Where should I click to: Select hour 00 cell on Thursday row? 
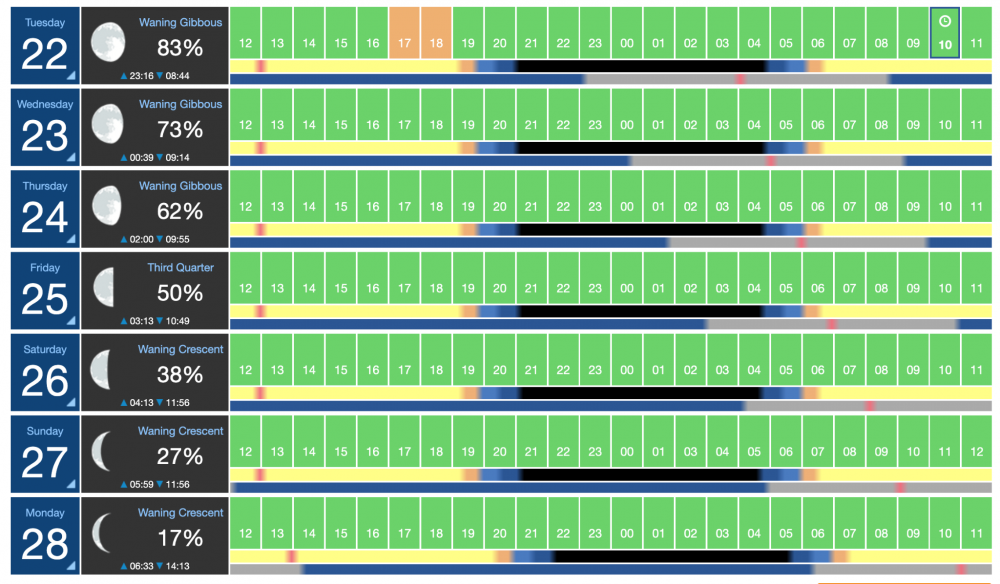click(x=627, y=196)
